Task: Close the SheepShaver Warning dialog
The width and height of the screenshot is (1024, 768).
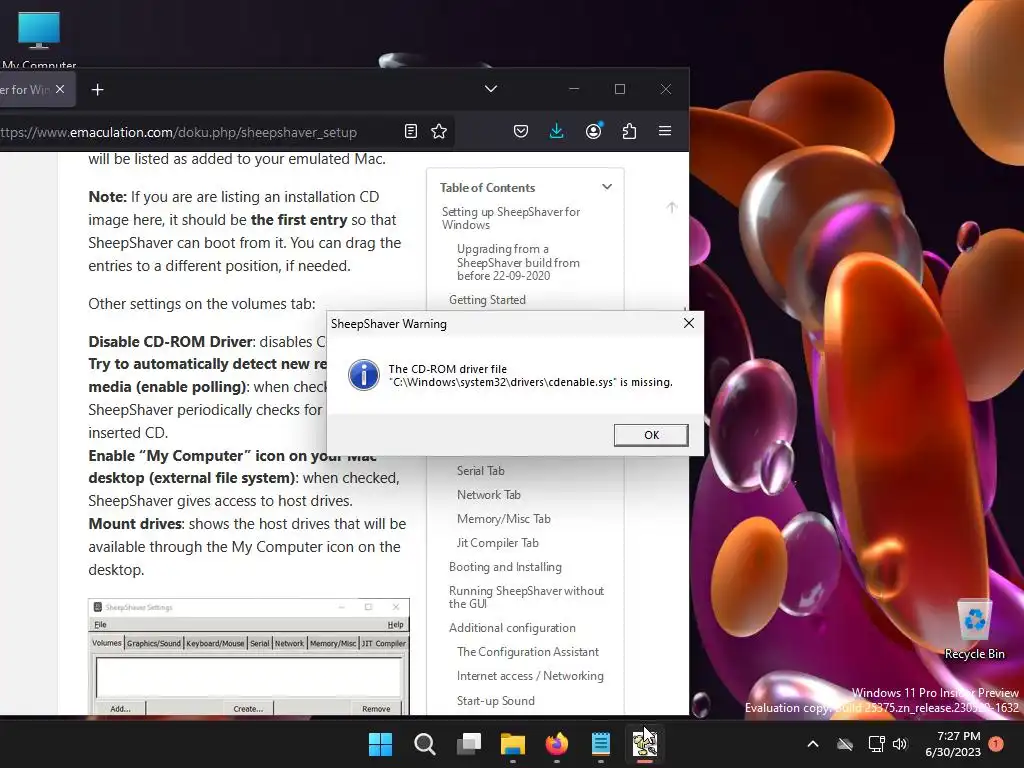Action: tap(688, 323)
